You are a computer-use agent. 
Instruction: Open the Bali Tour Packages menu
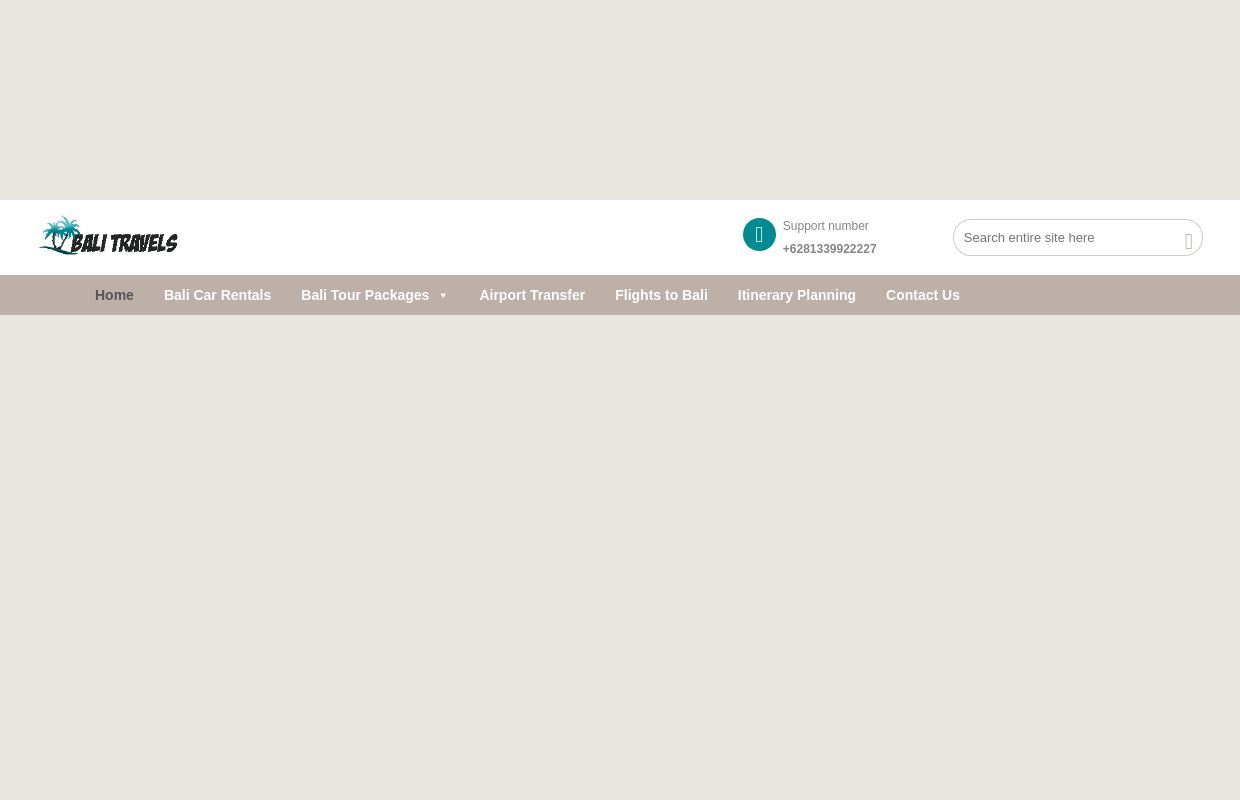point(365,295)
